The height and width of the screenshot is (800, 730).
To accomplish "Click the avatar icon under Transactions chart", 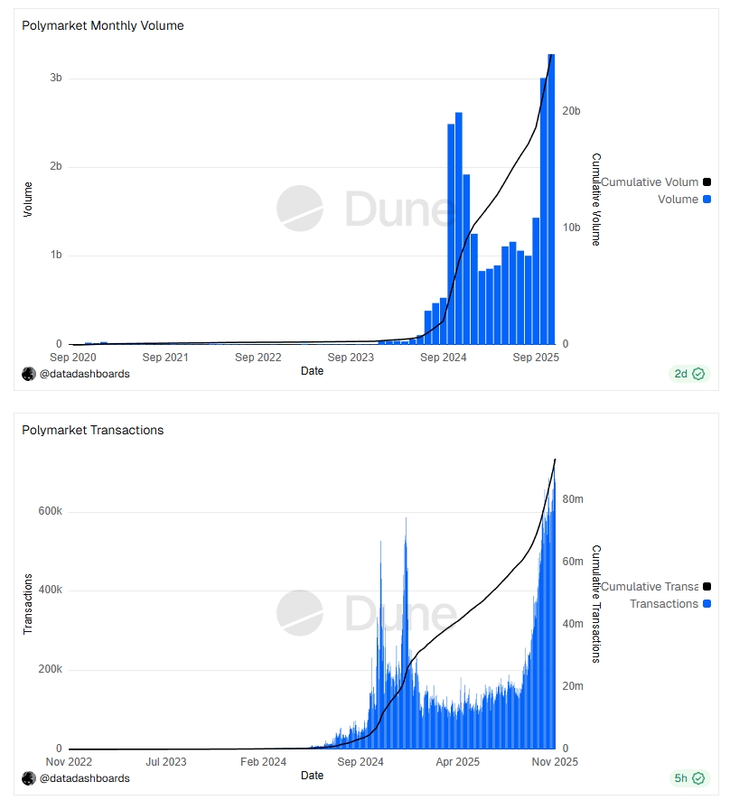I will click(x=28, y=777).
